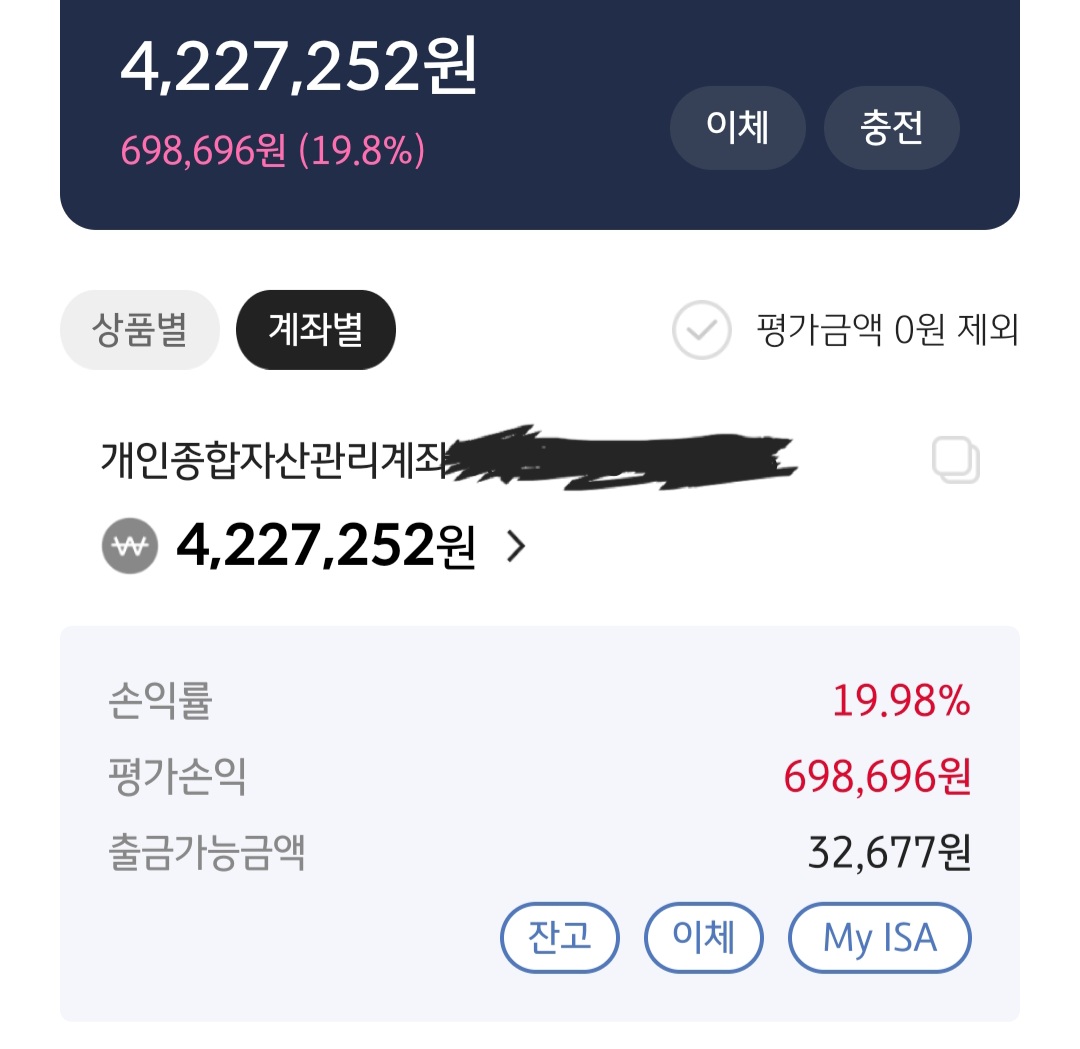Select the 계좌별 tab
Viewport: 1080px width, 1049px height.
click(315, 330)
